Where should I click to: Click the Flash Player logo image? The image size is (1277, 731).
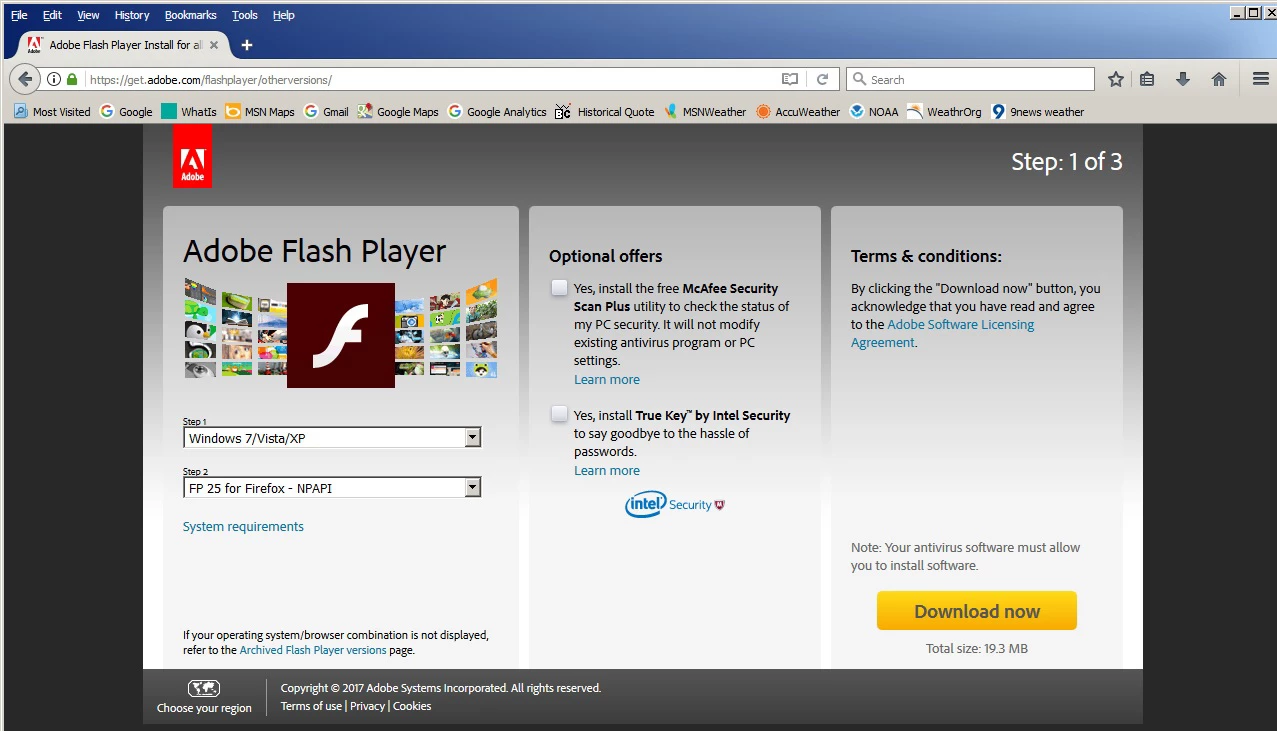[340, 335]
